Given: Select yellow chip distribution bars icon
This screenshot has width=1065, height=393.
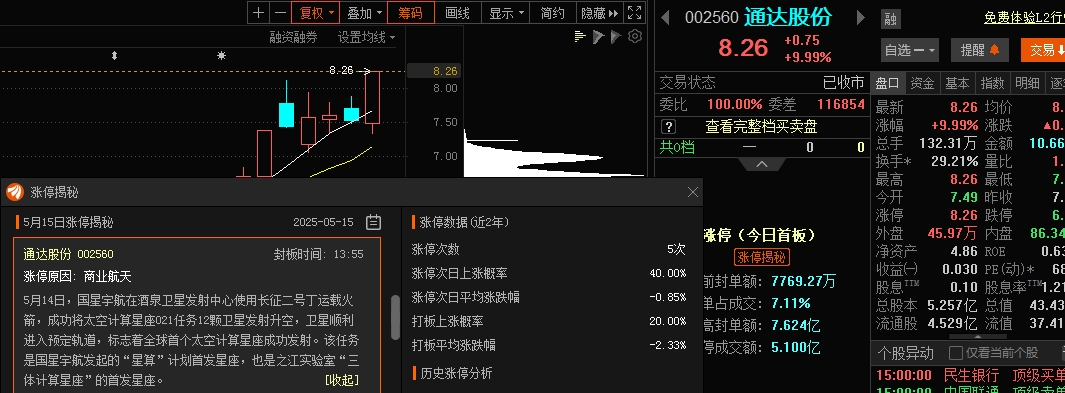Looking at the screenshot, I should click(x=580, y=37).
